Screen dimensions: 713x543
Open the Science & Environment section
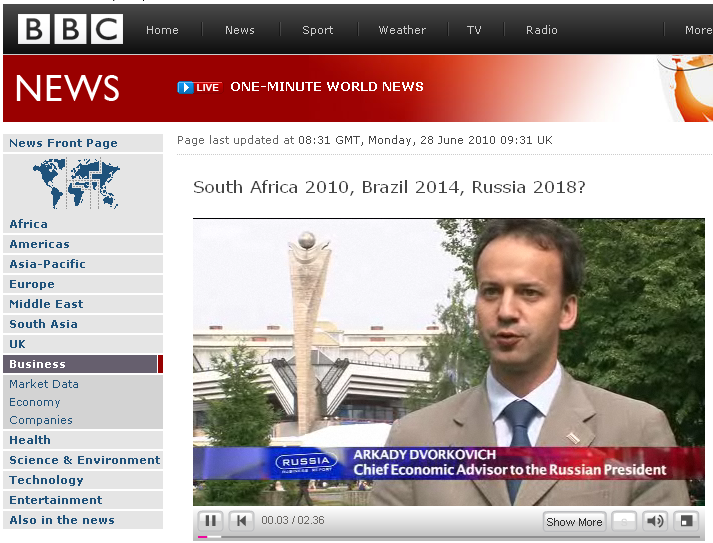[84, 460]
